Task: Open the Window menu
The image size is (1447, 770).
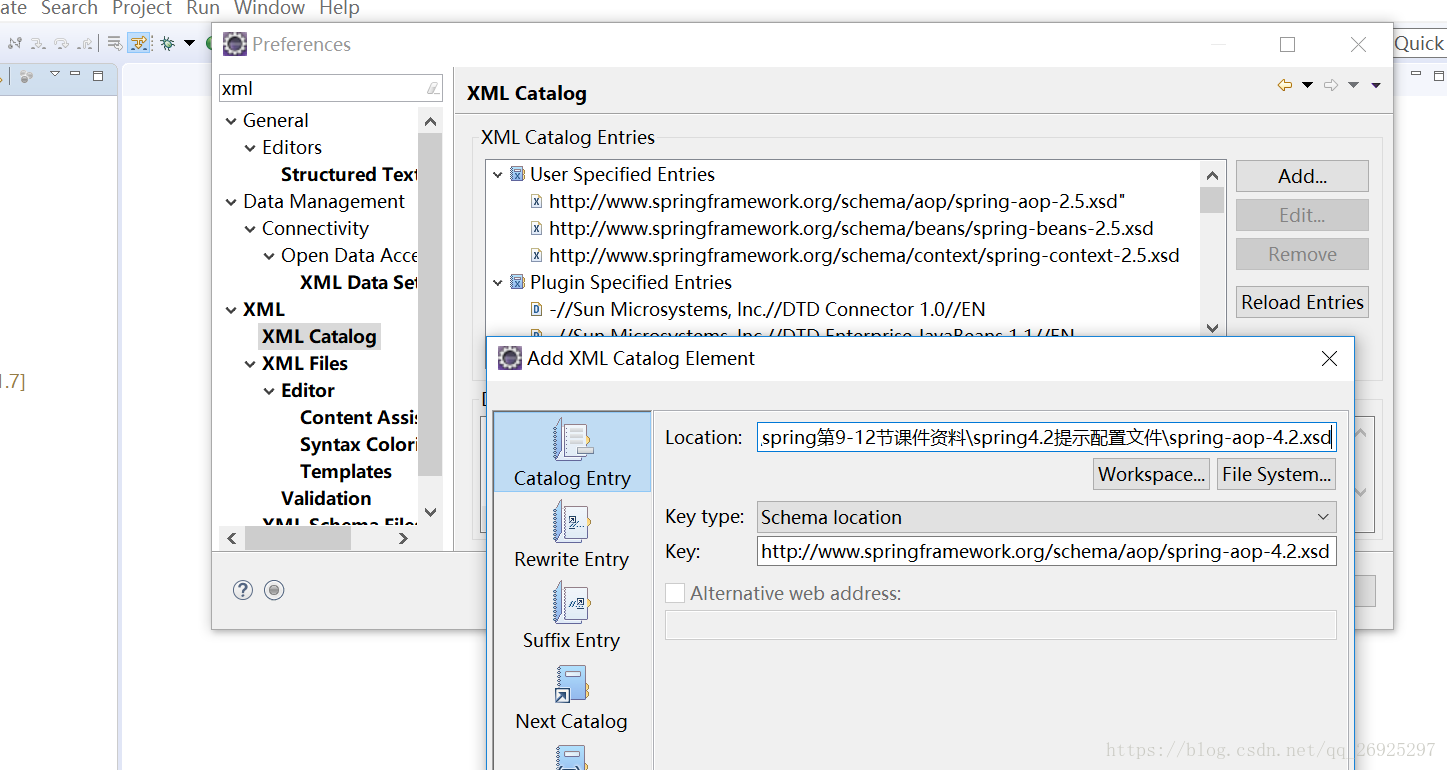Action: point(269,9)
